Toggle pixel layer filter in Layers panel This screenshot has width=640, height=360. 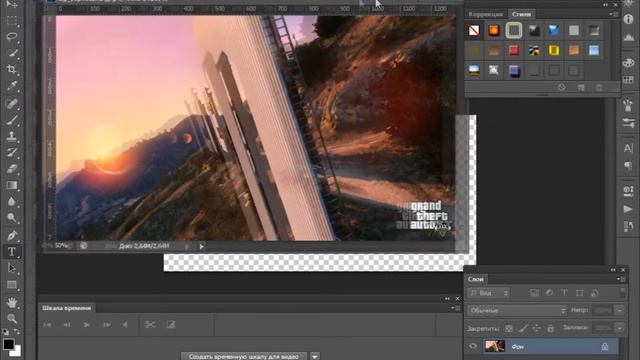tap(534, 293)
